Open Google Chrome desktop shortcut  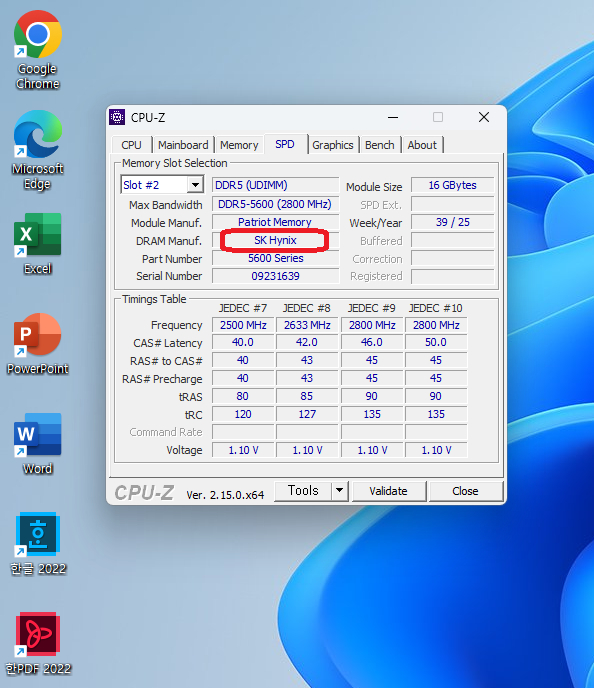(38, 49)
